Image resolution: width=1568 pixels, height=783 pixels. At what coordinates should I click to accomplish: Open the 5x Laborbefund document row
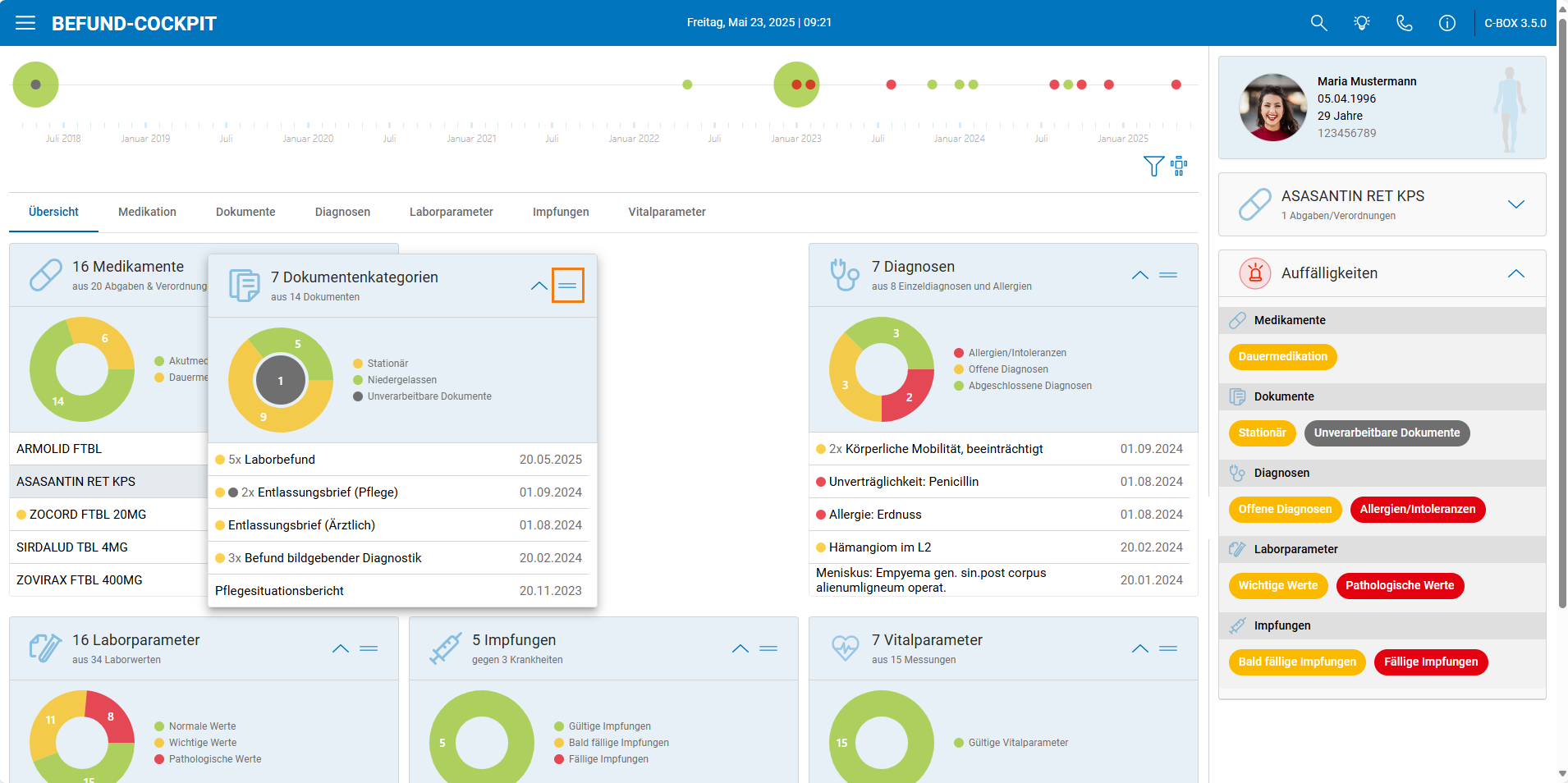click(x=402, y=460)
